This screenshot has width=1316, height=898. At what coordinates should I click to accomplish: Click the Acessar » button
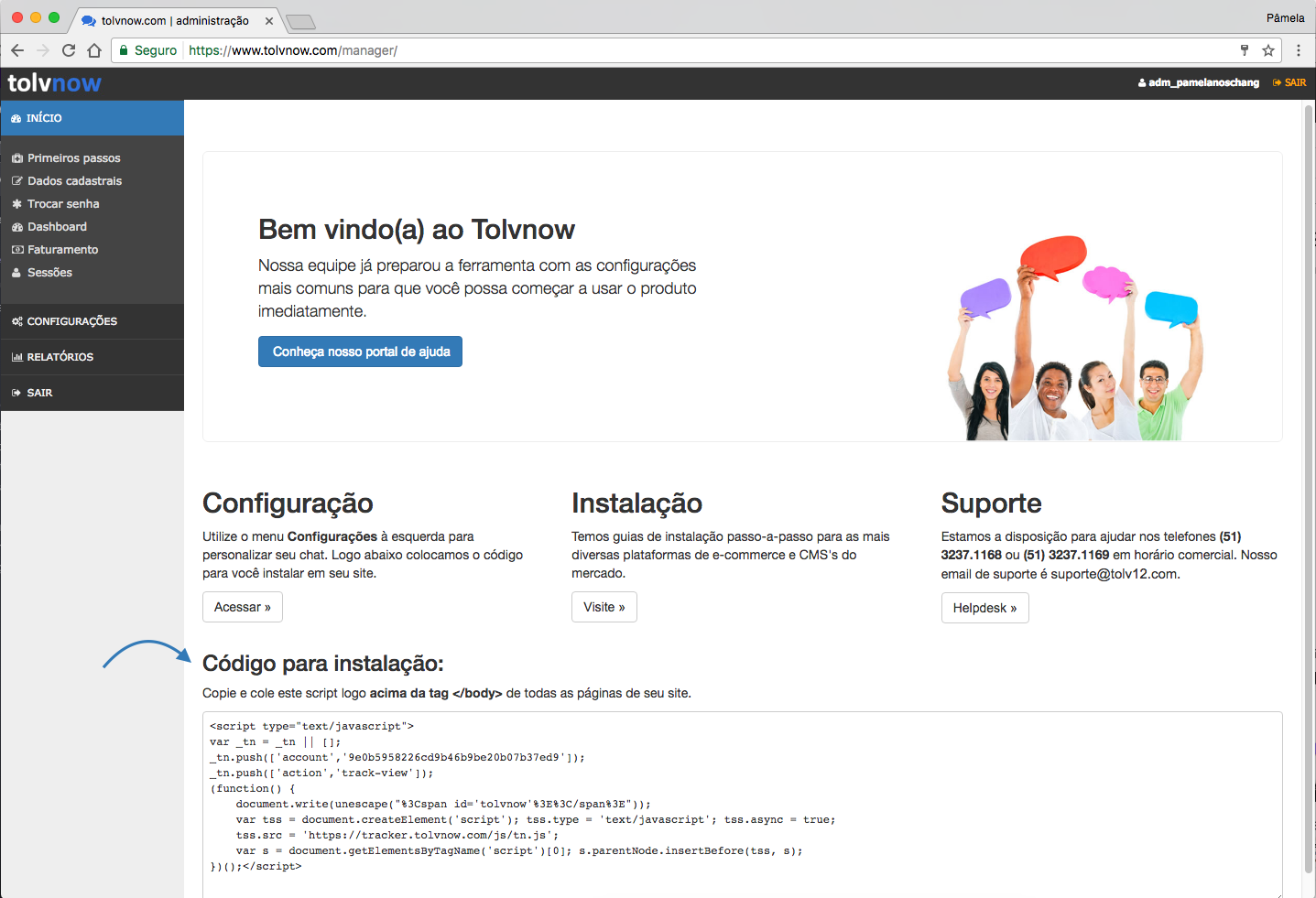click(243, 607)
